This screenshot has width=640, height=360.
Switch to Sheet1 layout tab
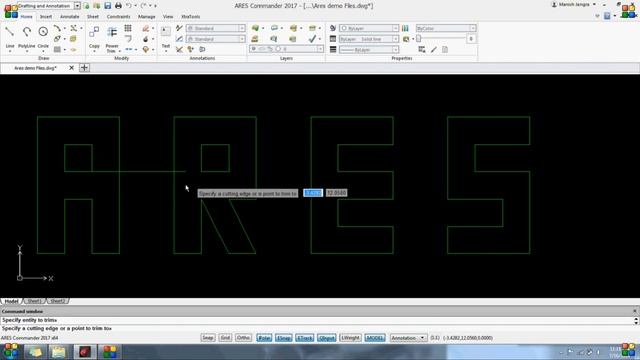pos(34,301)
